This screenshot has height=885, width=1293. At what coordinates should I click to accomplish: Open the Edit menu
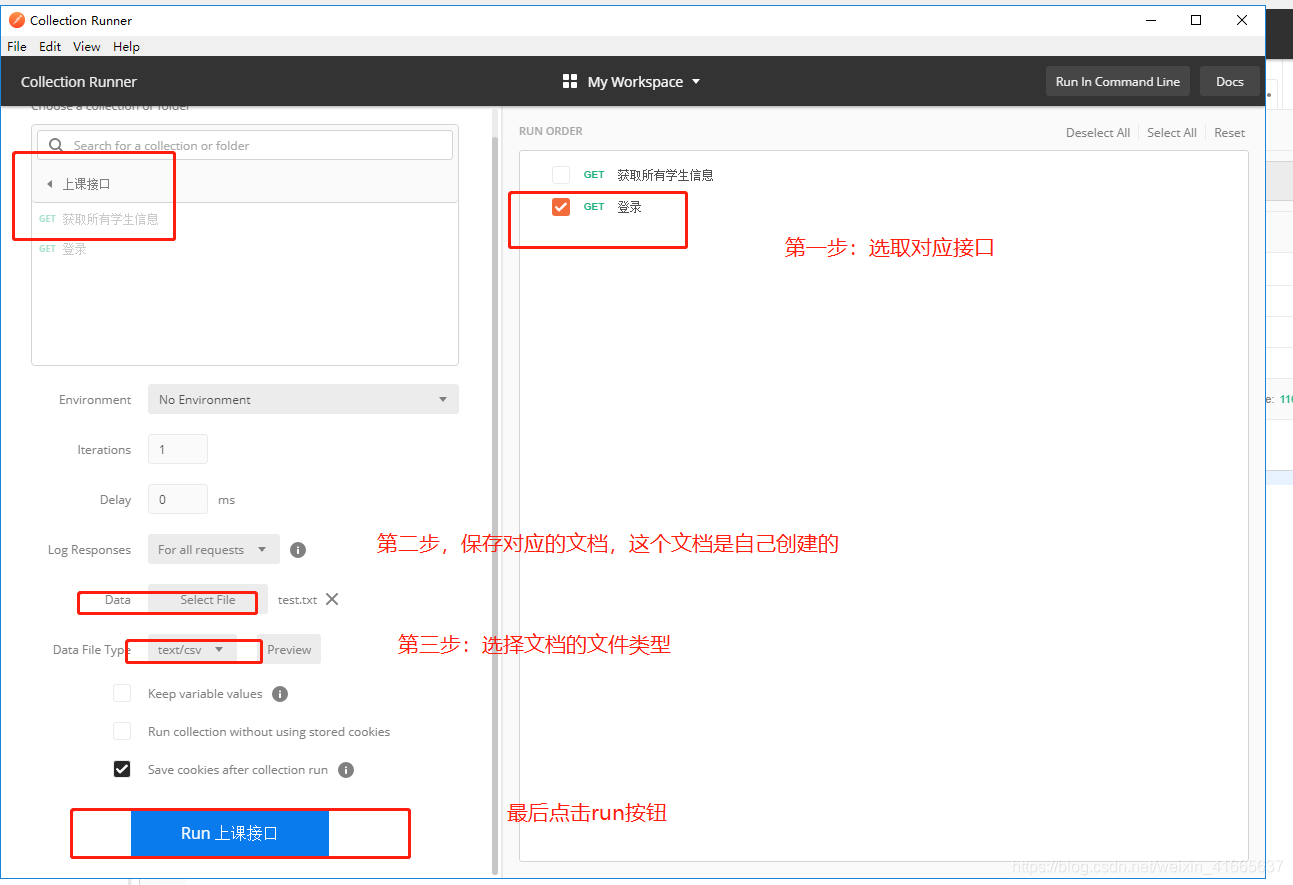pos(50,46)
